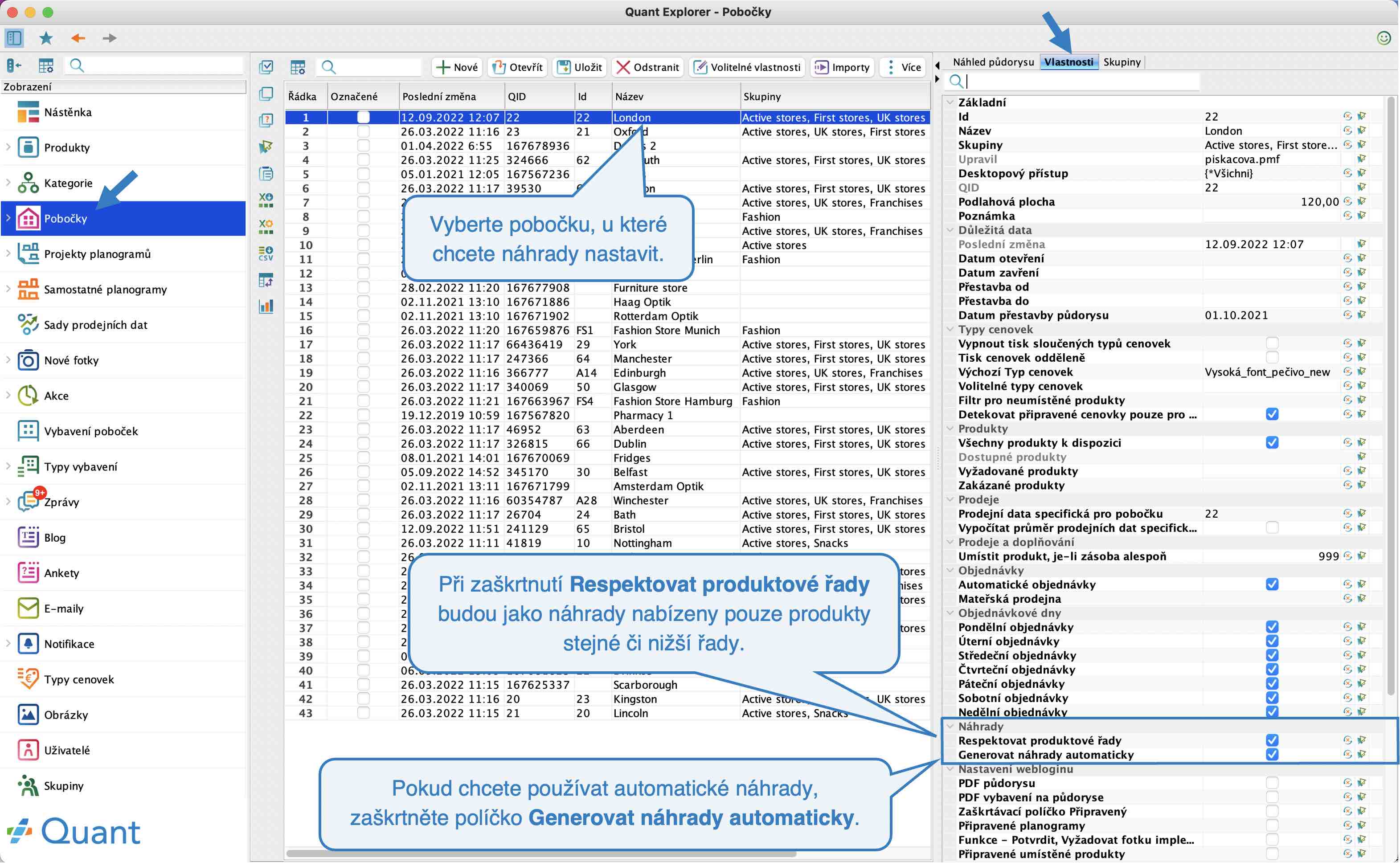Open Projekty planogramů in sidebar

[98, 254]
